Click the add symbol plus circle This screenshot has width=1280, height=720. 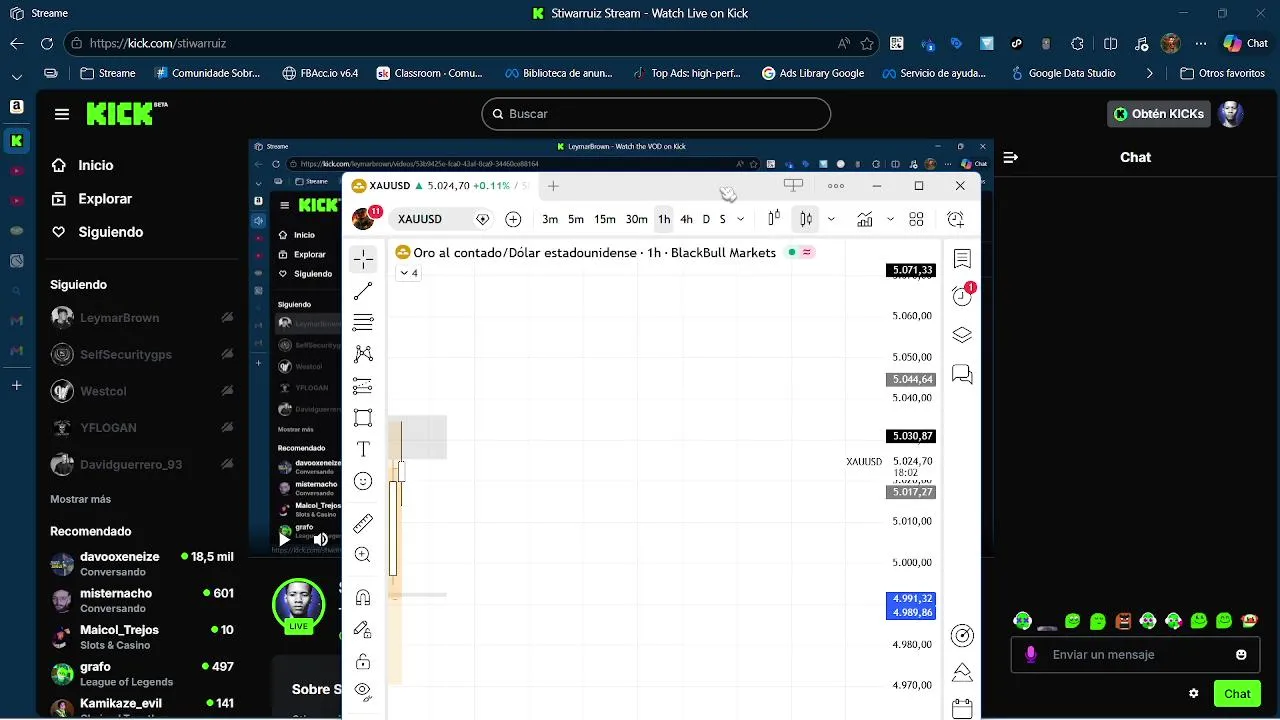513,219
